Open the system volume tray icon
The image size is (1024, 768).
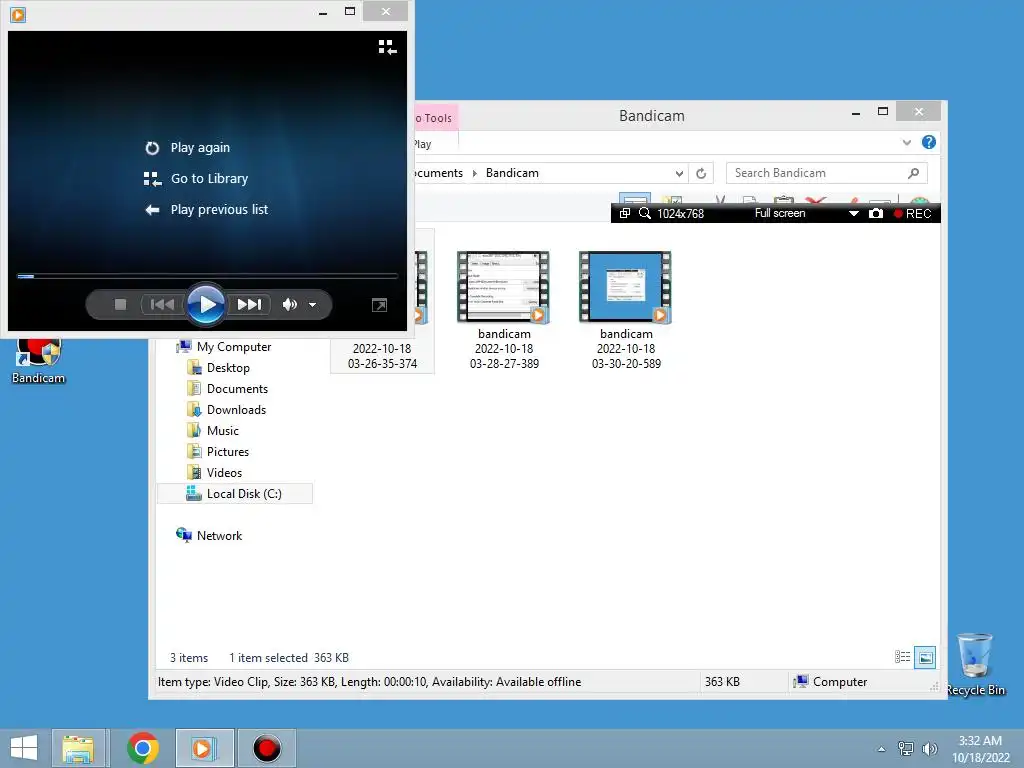pyautogui.click(x=930, y=748)
